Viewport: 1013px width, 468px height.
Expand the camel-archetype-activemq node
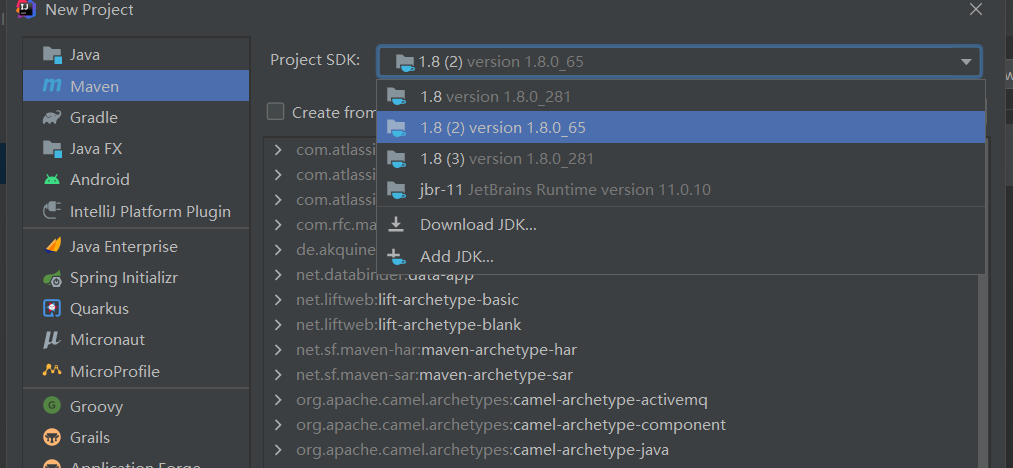(278, 400)
